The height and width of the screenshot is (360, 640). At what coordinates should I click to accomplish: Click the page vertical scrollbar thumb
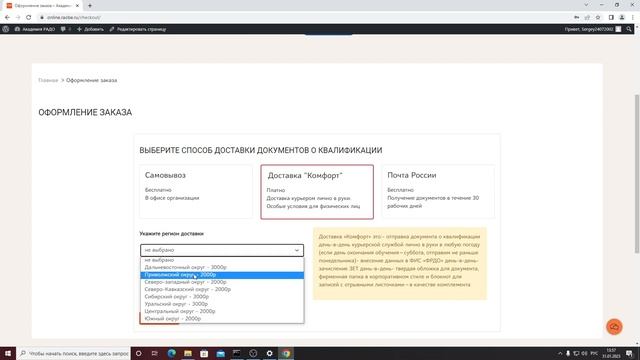[637, 173]
